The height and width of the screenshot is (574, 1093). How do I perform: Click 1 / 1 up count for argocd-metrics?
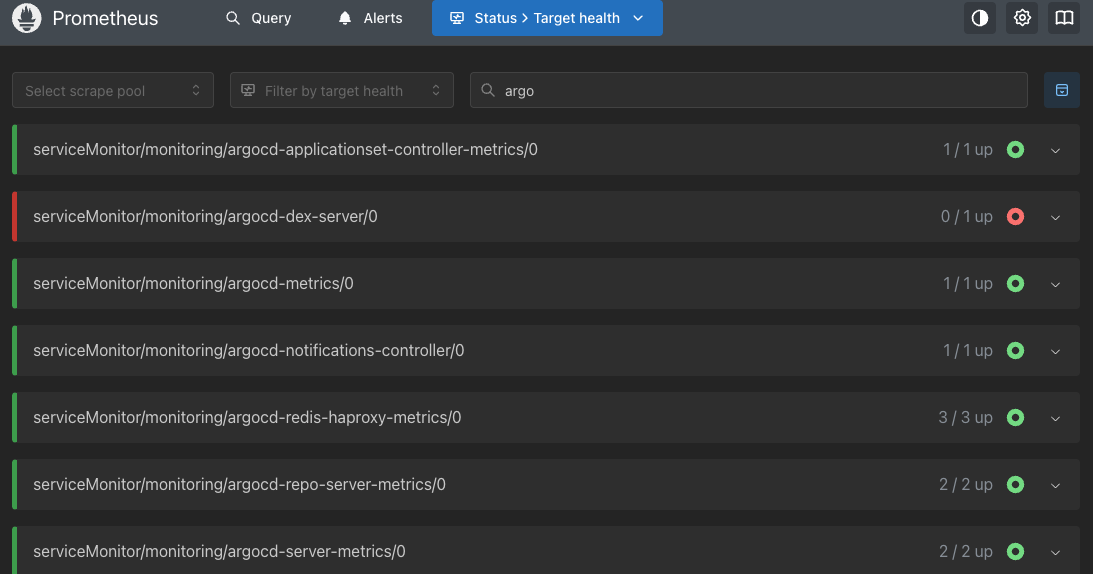coord(968,283)
